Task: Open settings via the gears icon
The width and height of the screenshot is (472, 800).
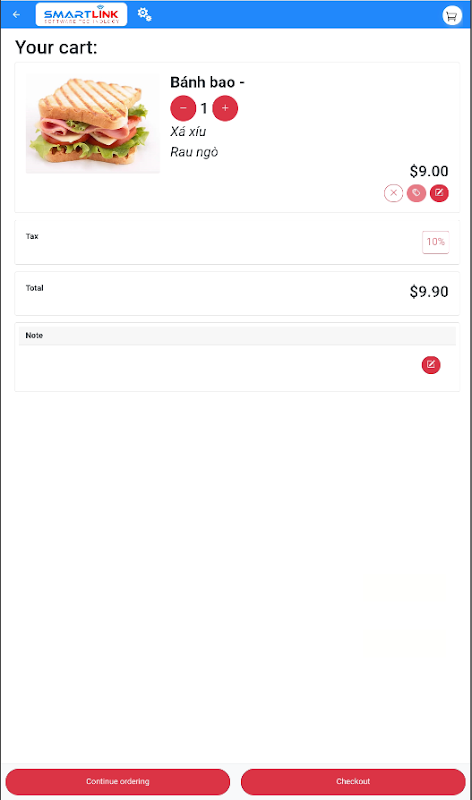Action: tap(144, 14)
